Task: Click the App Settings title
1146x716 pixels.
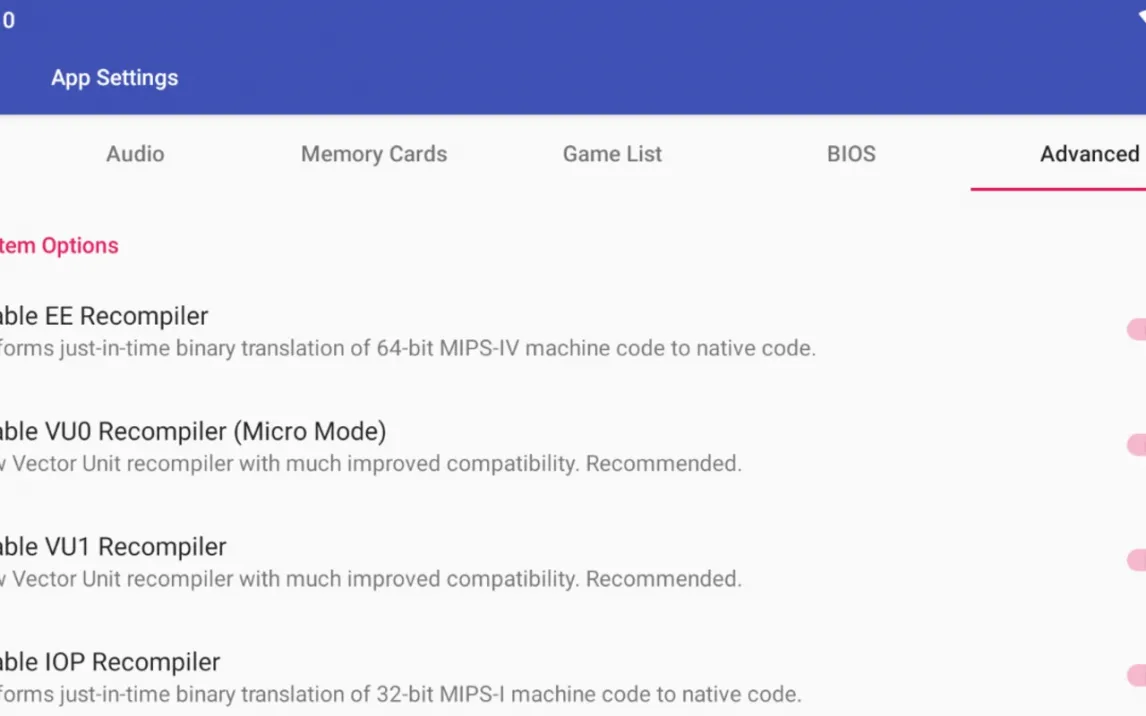Action: (x=115, y=78)
